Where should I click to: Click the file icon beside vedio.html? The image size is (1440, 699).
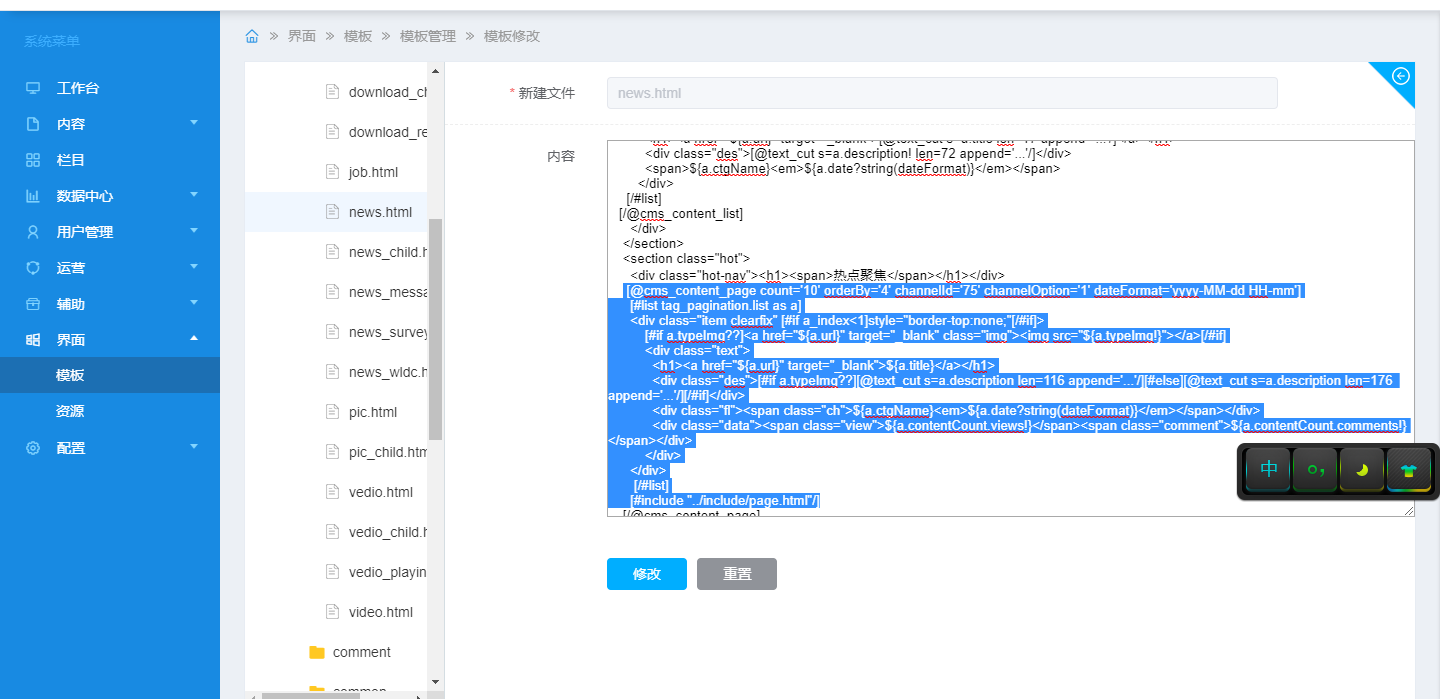pyautogui.click(x=332, y=492)
